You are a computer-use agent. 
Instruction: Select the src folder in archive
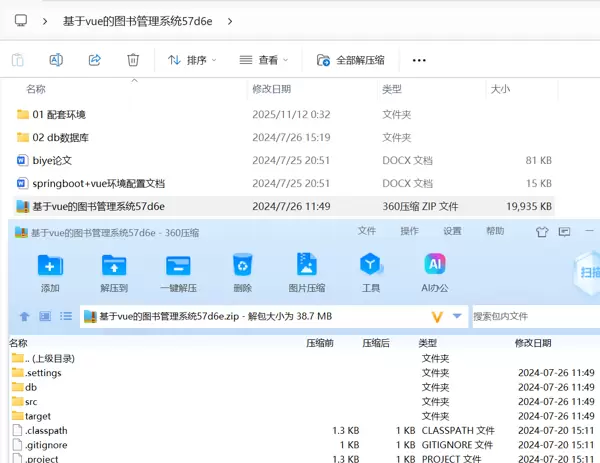[x=31, y=402]
